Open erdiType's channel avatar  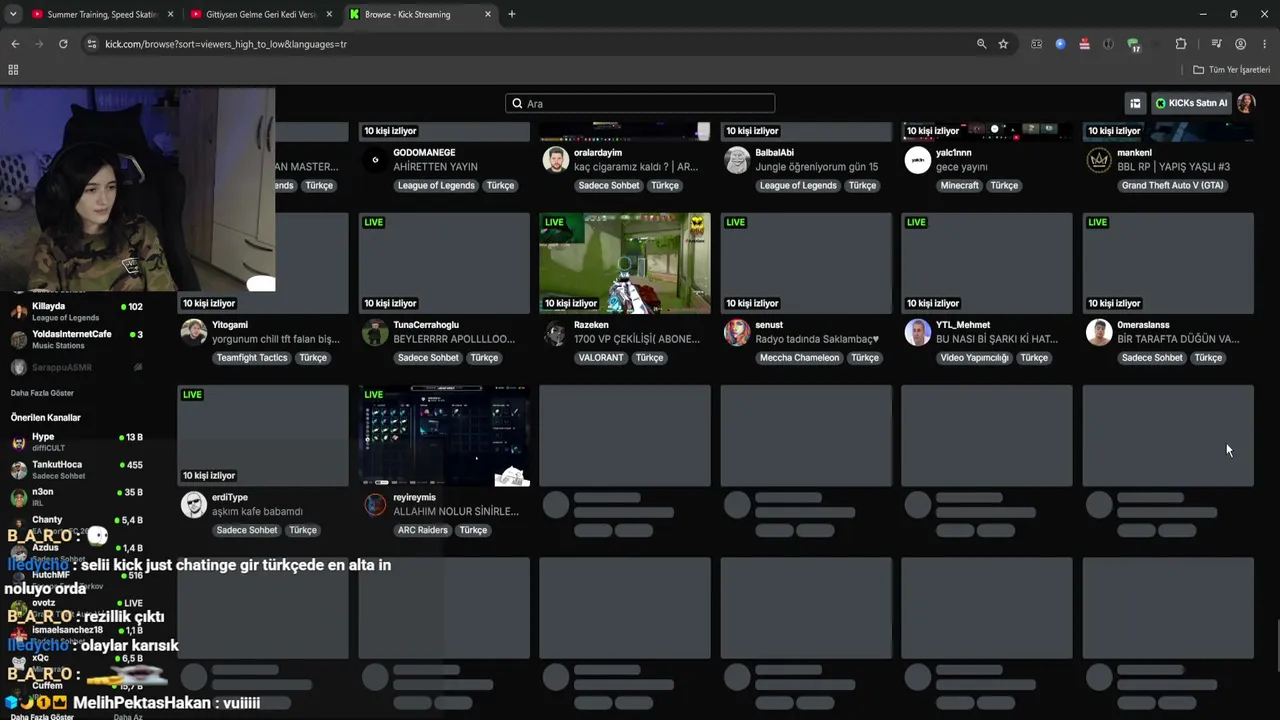[194, 504]
